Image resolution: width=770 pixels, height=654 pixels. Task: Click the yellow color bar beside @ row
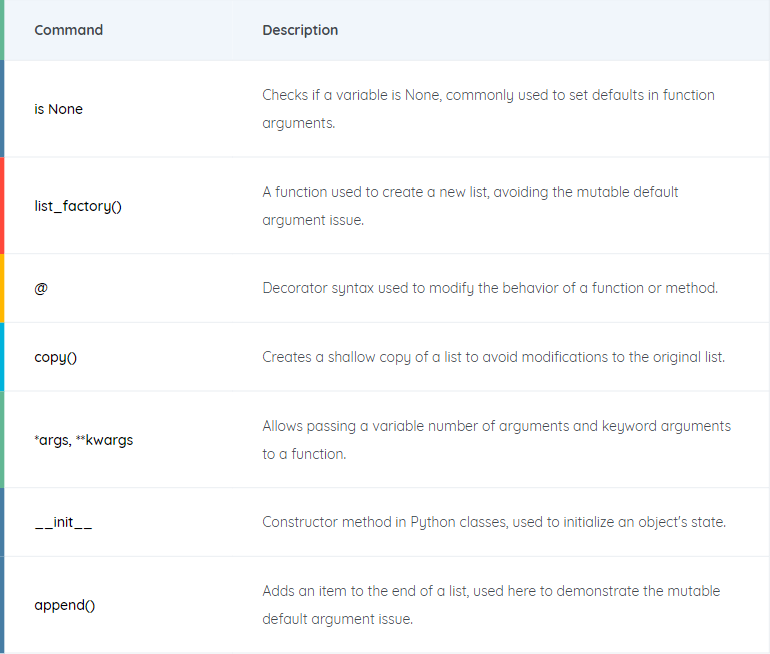tap(2, 288)
